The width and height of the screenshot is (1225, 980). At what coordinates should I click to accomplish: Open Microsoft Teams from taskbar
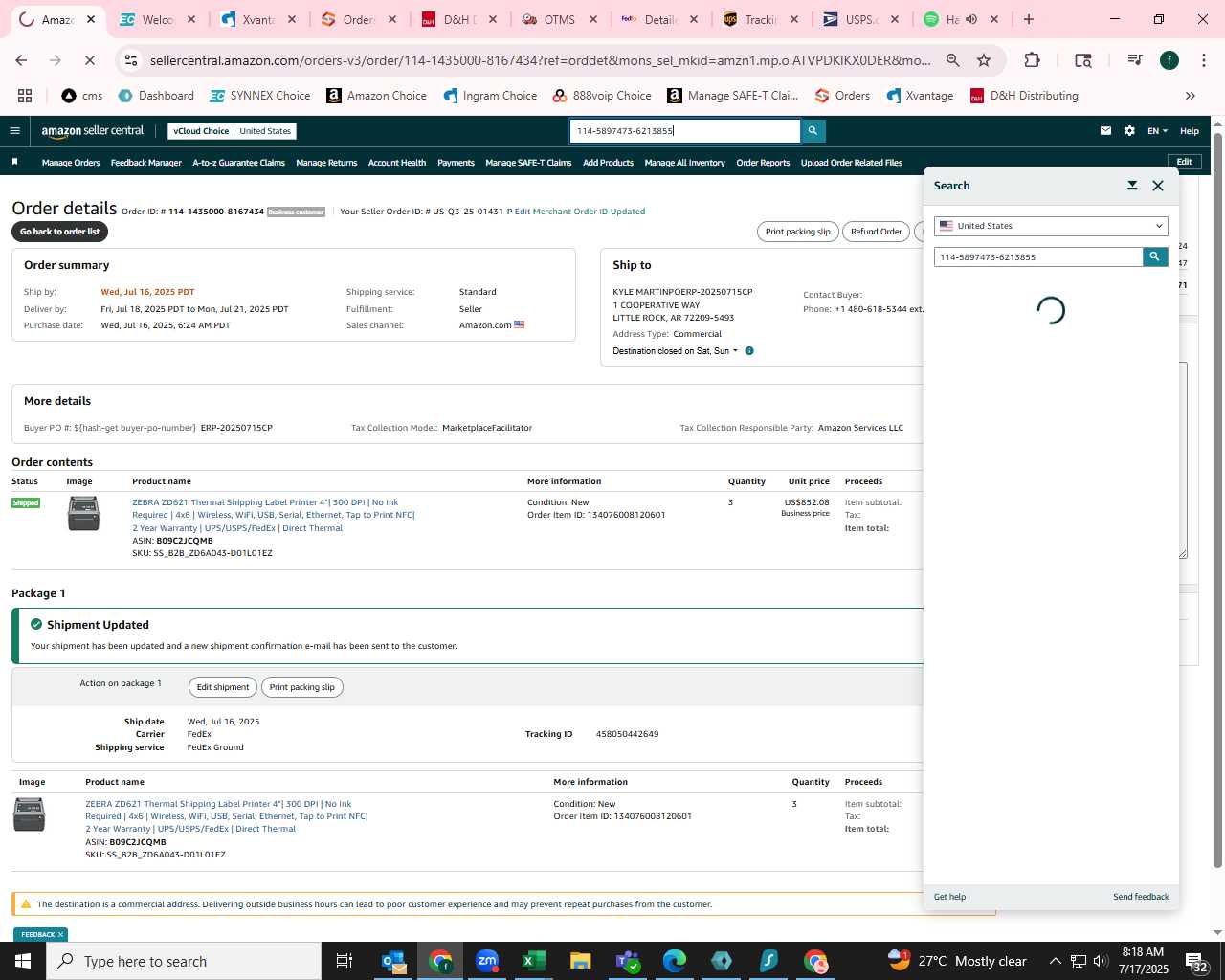(628, 961)
